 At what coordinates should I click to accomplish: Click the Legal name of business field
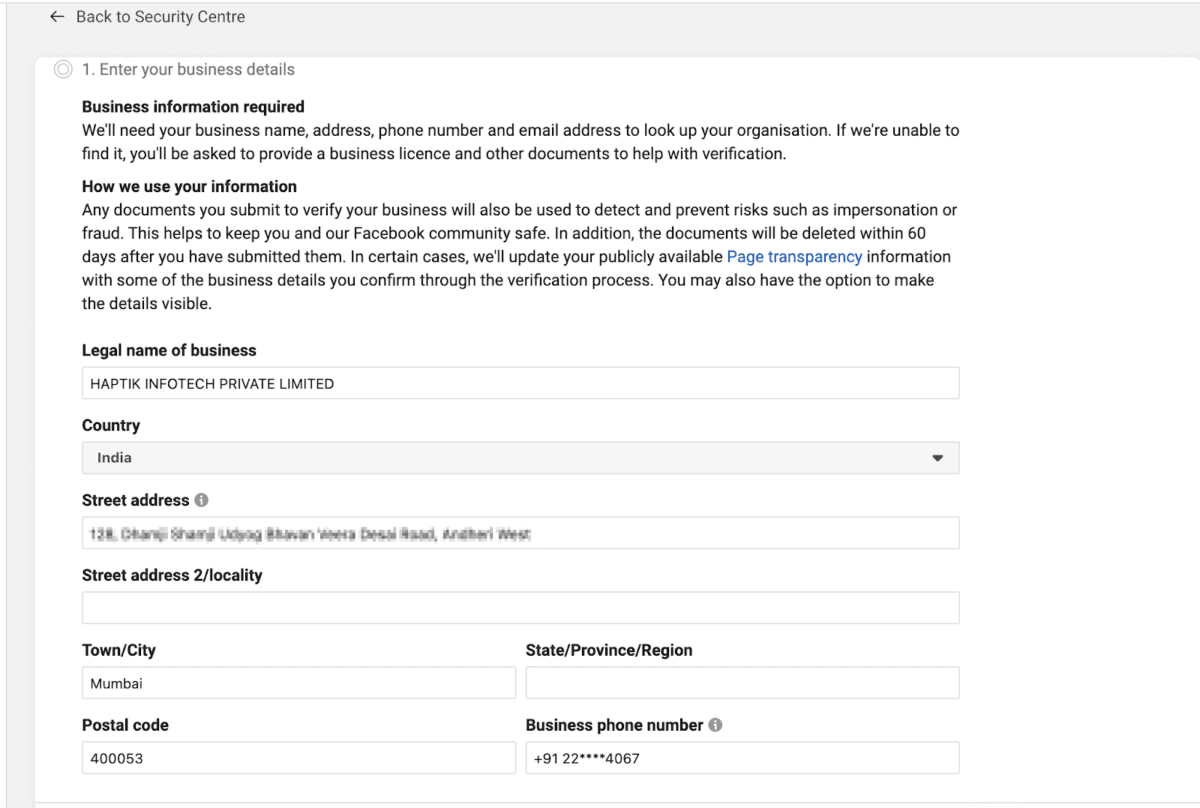pyautogui.click(x=520, y=383)
